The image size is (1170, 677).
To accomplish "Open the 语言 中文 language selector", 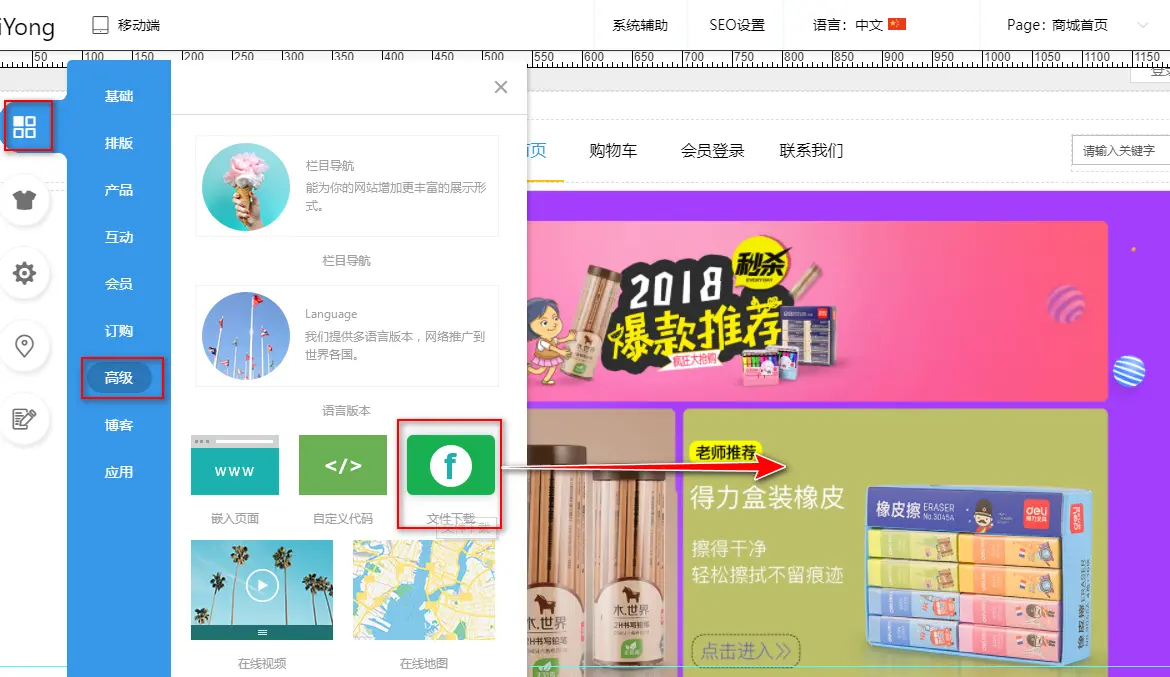I will (x=859, y=25).
